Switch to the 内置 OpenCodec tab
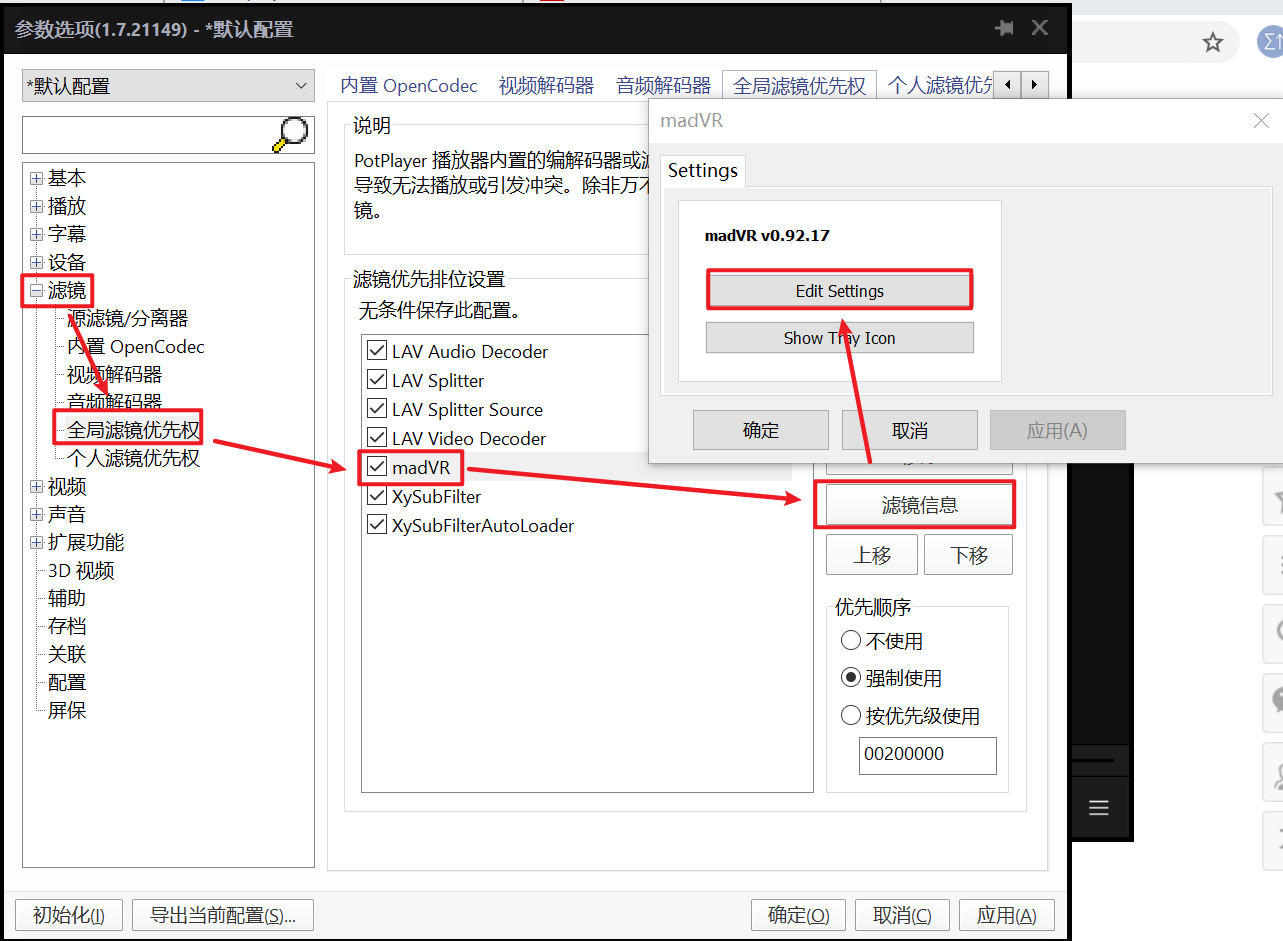Screen dimensions: 1283x941 (x=409, y=86)
